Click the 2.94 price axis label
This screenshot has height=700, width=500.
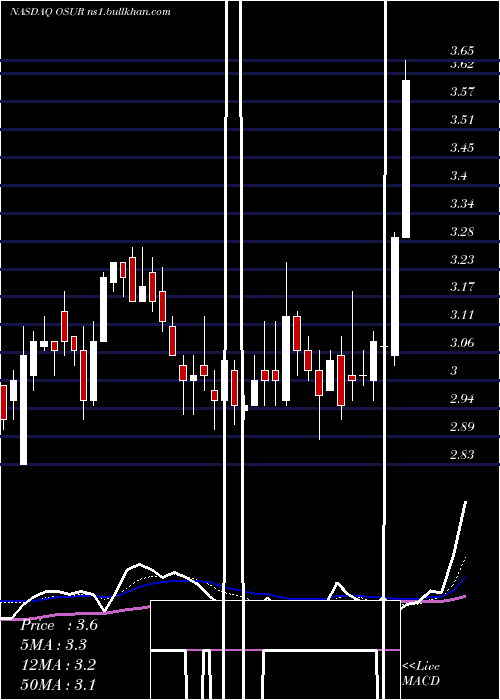point(462,398)
